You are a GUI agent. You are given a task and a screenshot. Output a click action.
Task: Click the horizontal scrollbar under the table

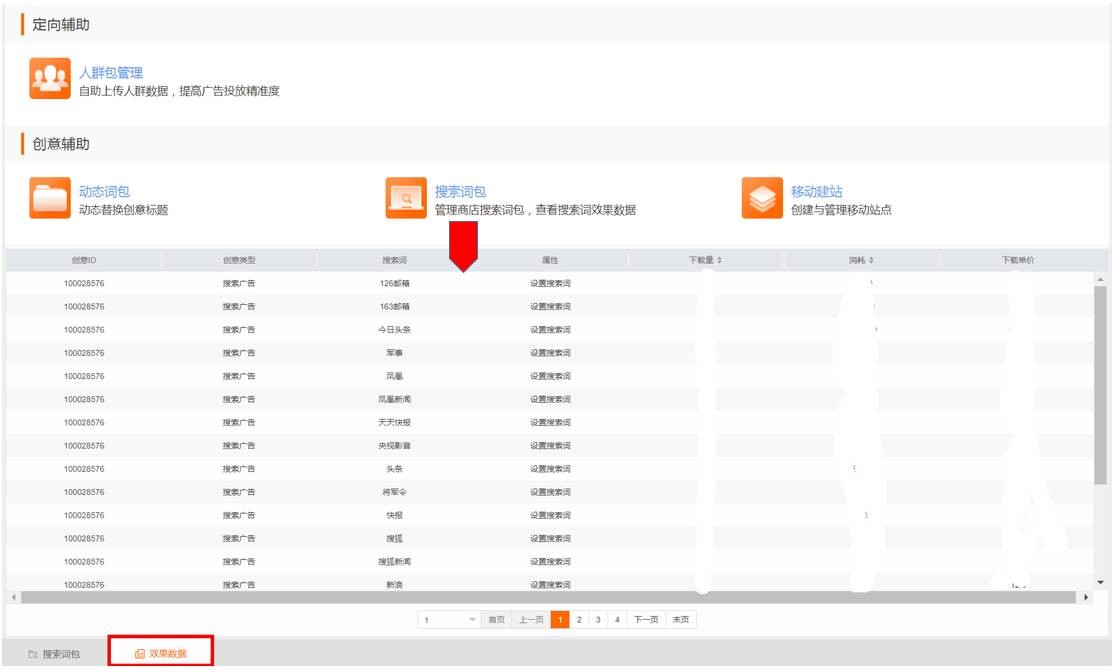550,597
